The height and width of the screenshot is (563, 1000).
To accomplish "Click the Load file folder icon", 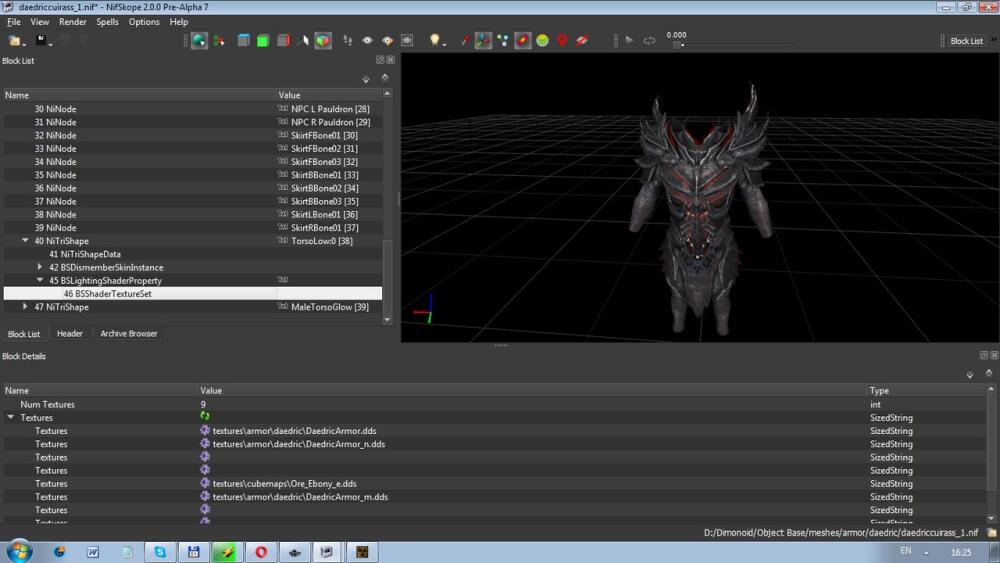I will 13,40.
